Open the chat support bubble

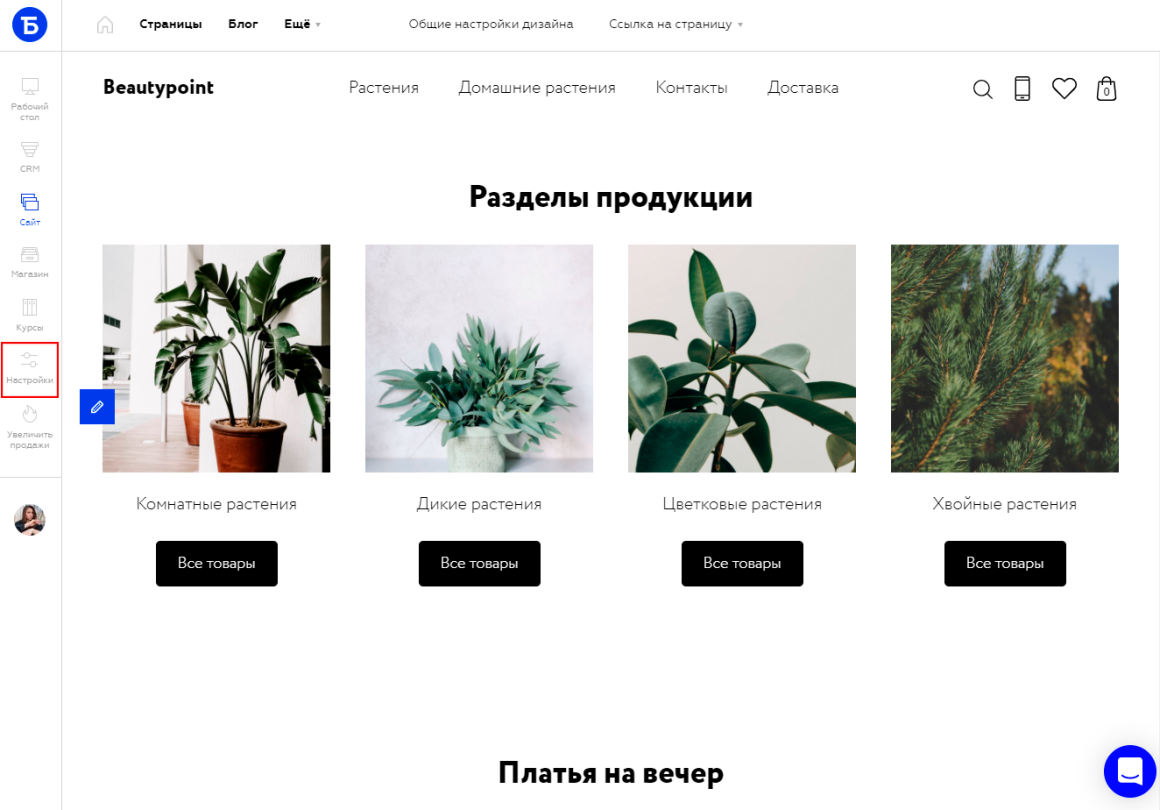[x=1130, y=771]
